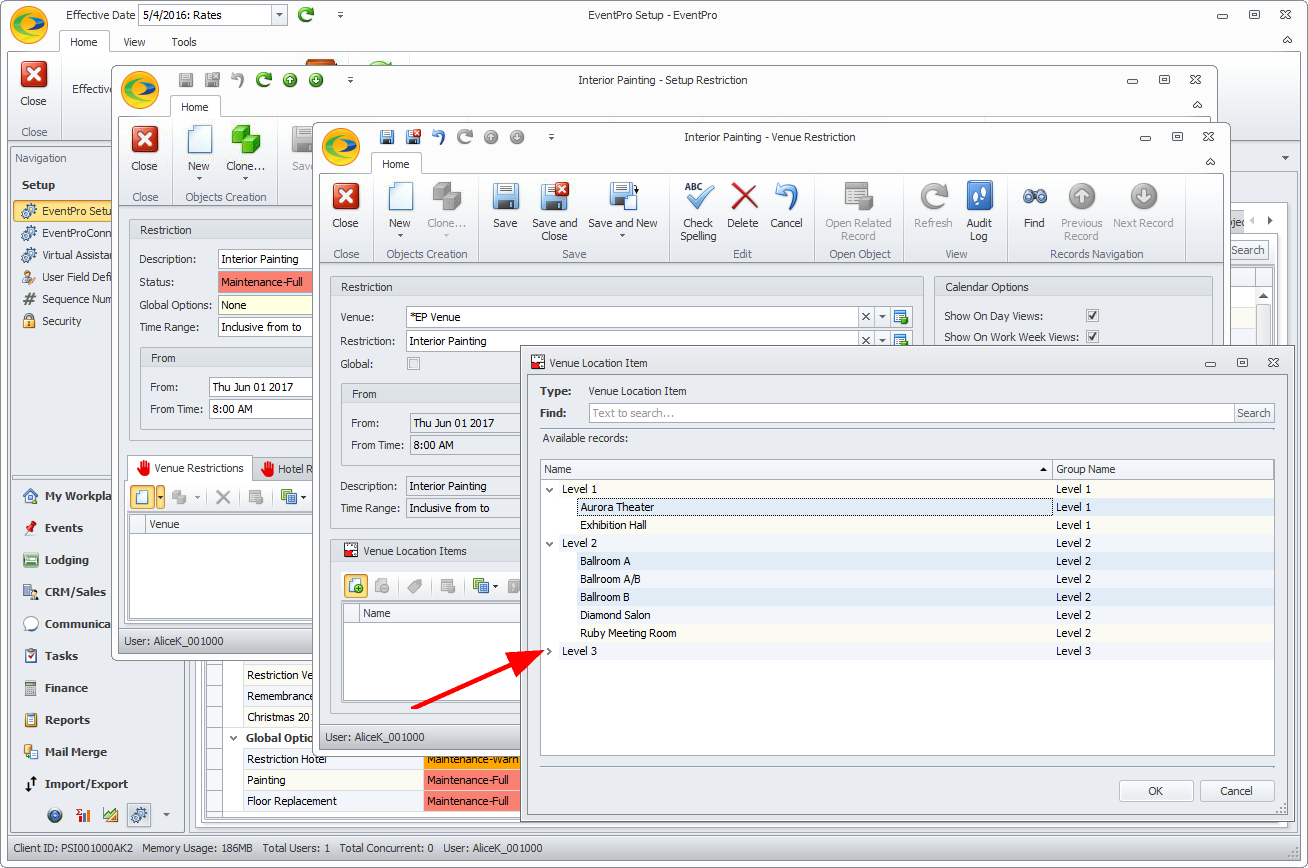
Task: Select the Venue Restrictions tab
Action: coord(189,468)
